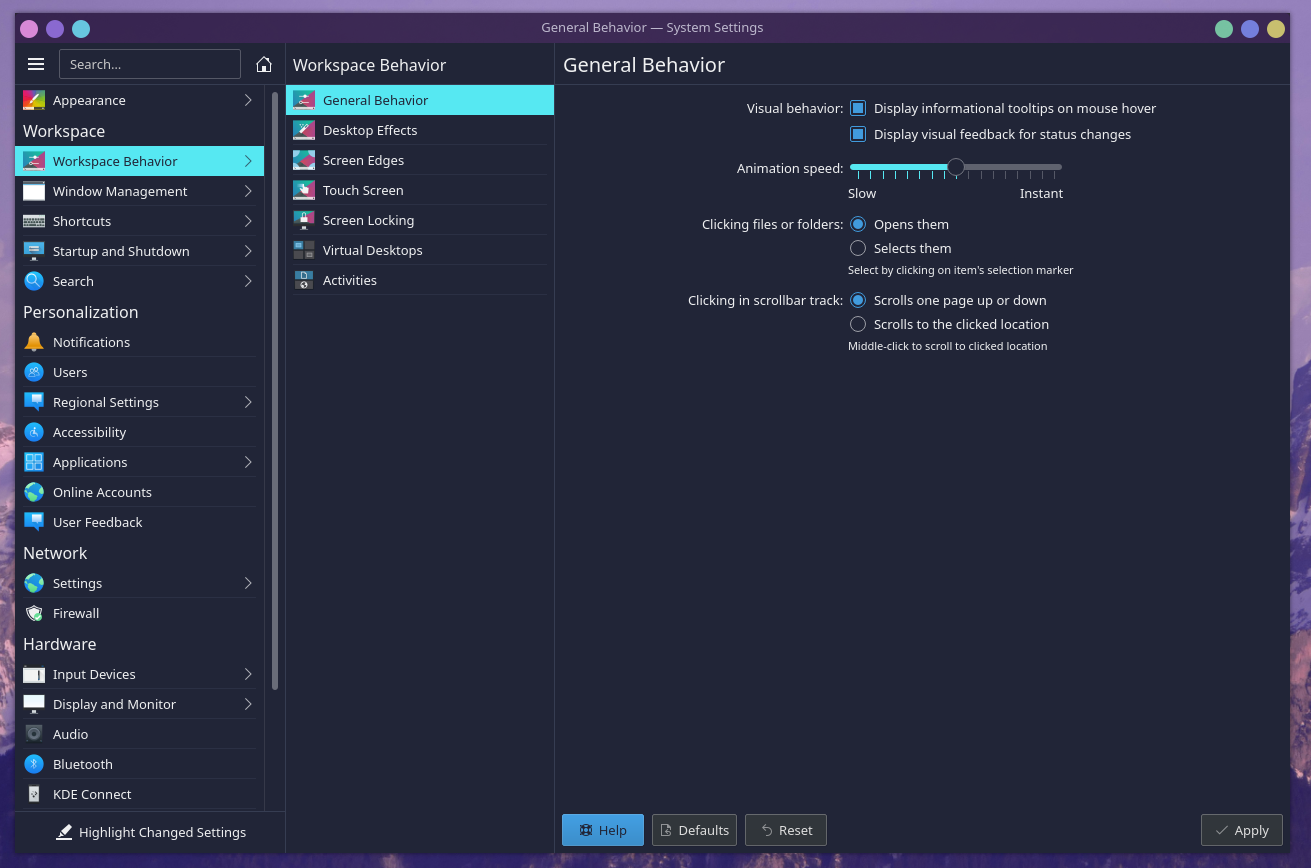Viewport: 1311px width, 868px height.
Task: Click the Shortcuts keyboard icon
Action: point(34,221)
